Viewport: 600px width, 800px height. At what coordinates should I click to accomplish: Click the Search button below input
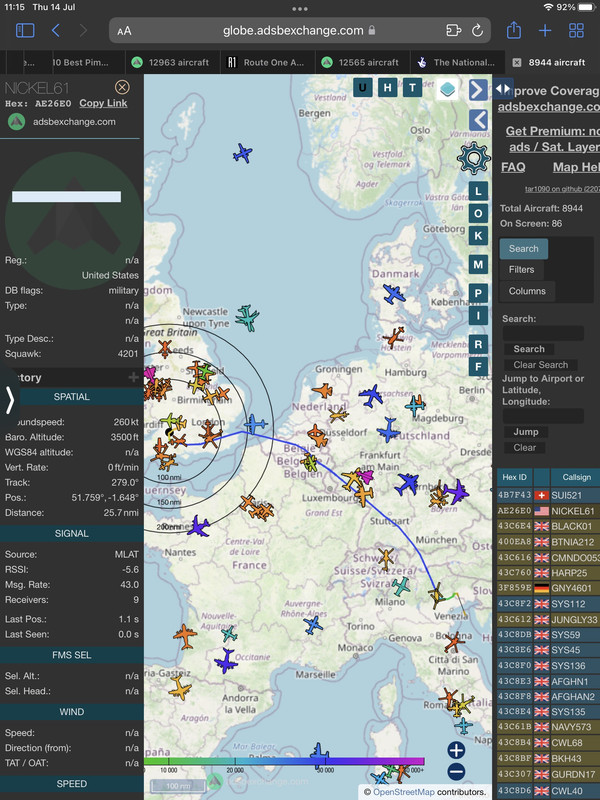[529, 349]
